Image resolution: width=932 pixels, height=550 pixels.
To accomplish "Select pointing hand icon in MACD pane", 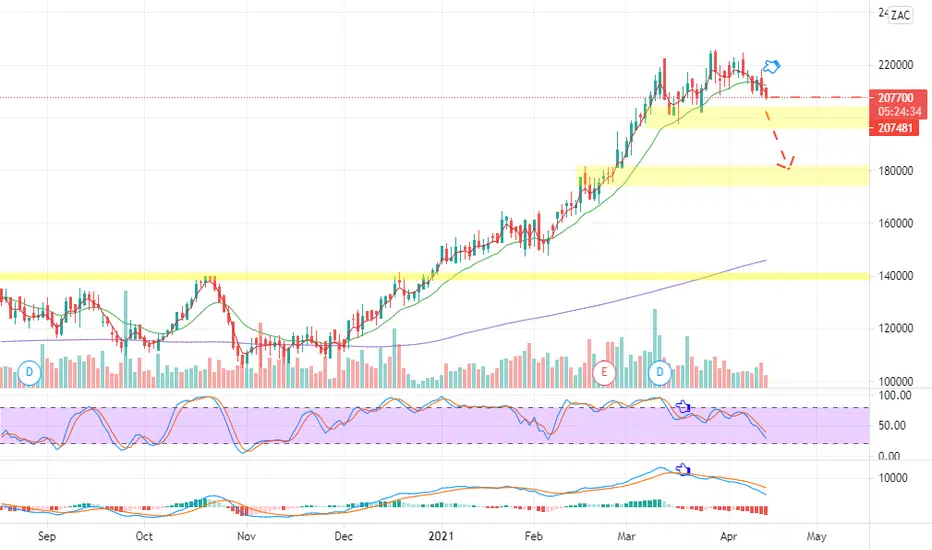I will (x=683, y=469).
